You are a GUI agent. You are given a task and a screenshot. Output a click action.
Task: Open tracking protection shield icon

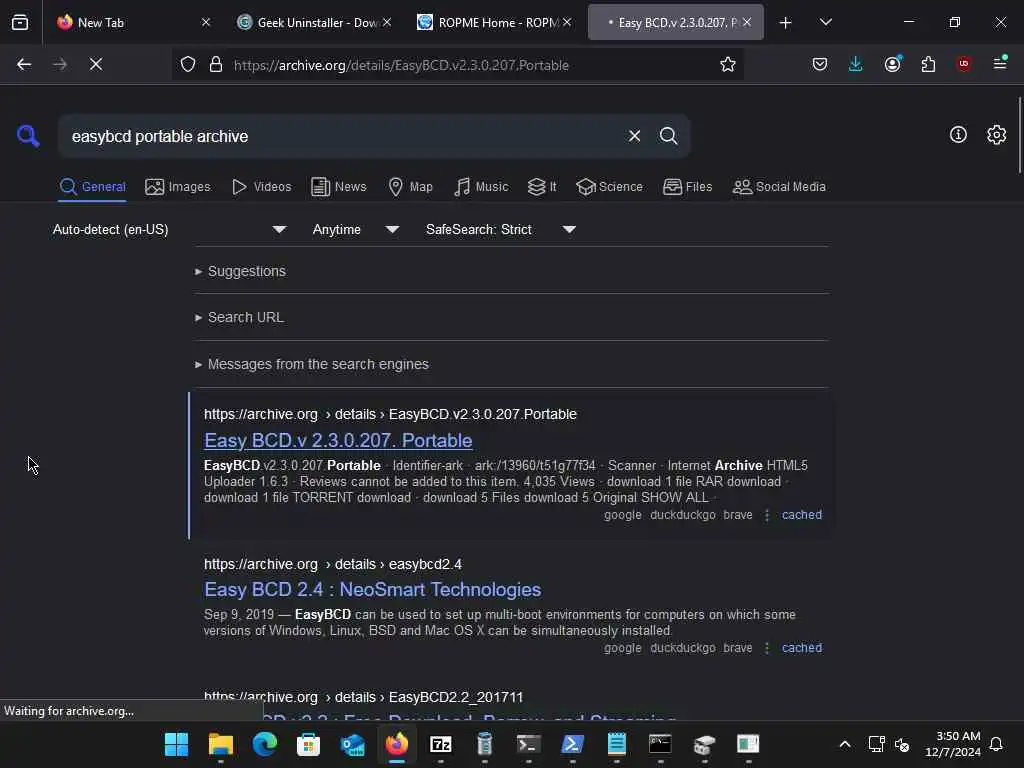188,65
